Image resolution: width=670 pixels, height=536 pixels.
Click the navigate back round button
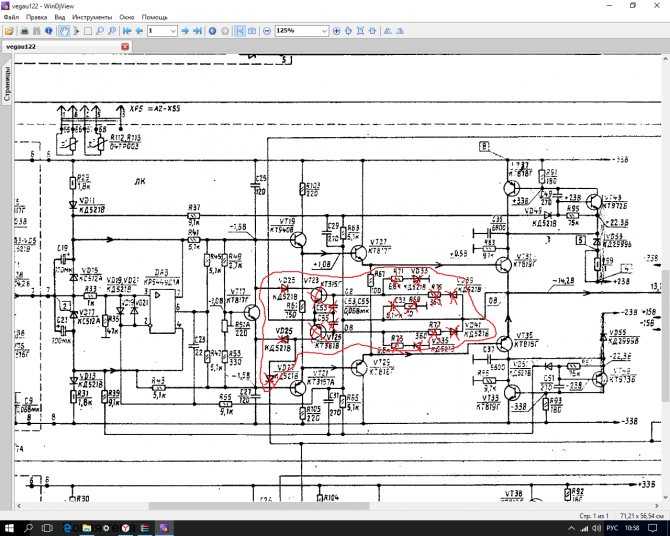click(212, 31)
